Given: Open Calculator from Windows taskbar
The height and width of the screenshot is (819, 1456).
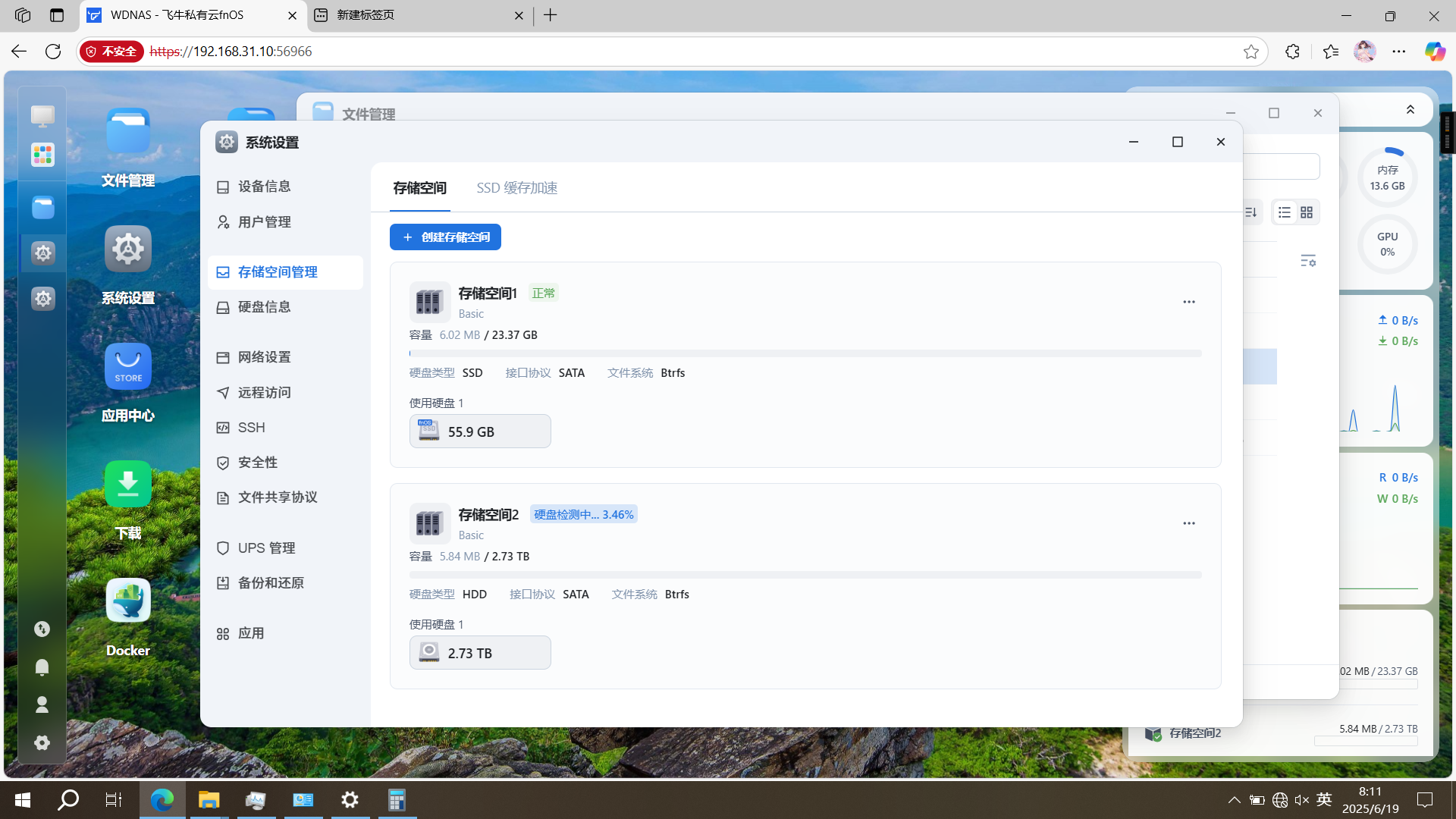Looking at the screenshot, I should (x=397, y=799).
